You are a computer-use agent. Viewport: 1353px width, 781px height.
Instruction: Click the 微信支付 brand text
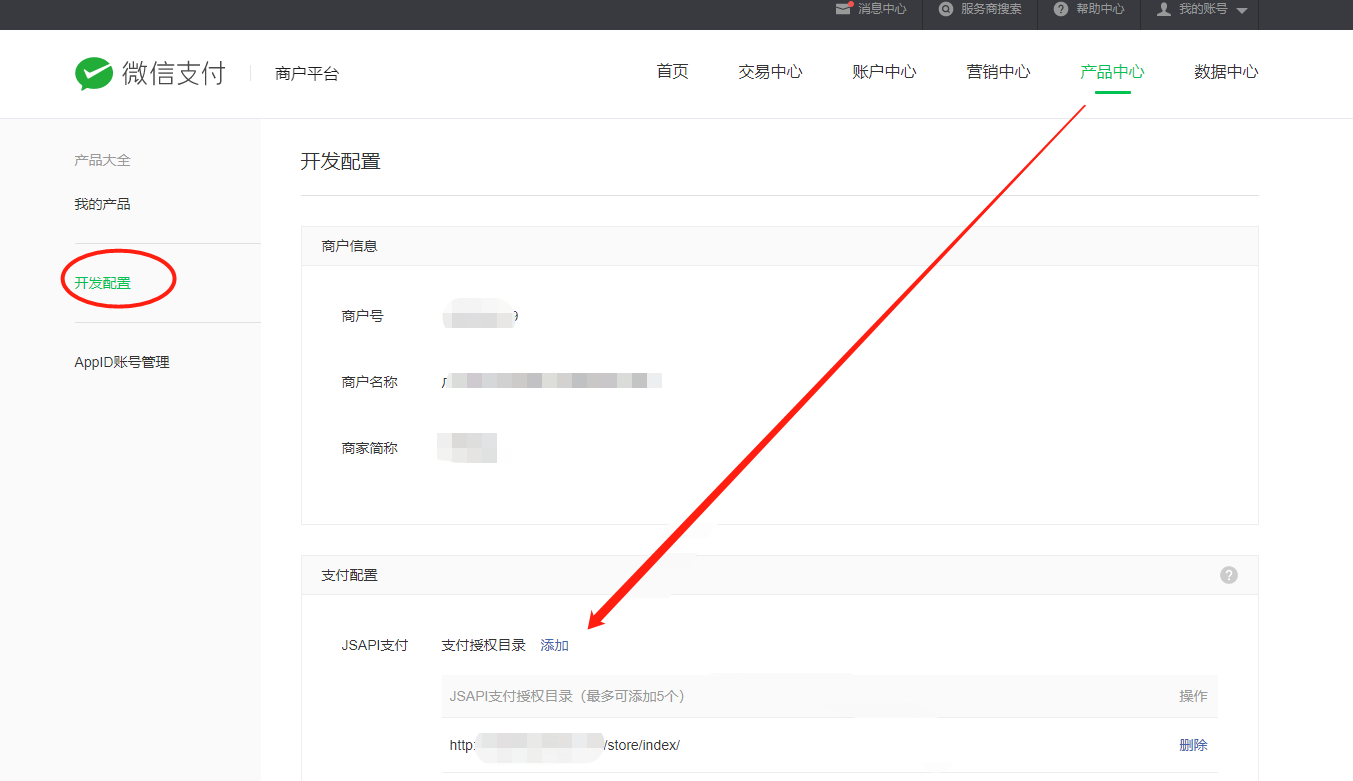[174, 73]
